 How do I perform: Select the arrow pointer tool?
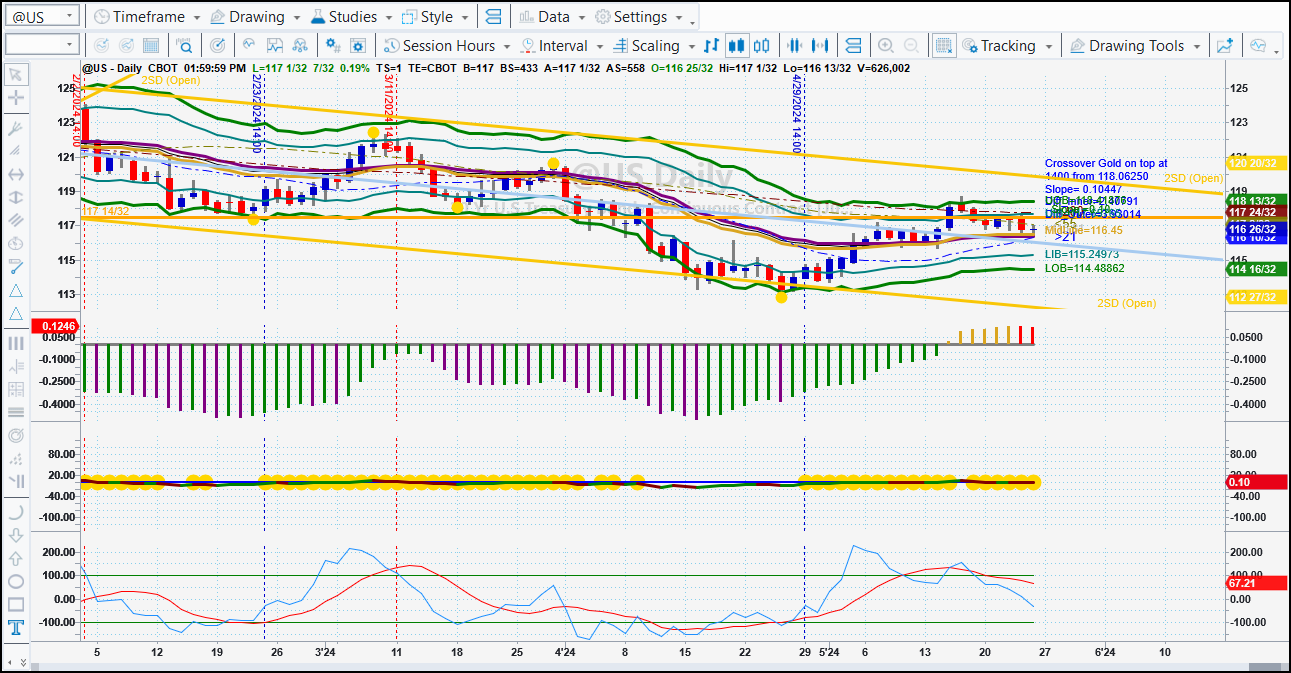(x=15, y=75)
